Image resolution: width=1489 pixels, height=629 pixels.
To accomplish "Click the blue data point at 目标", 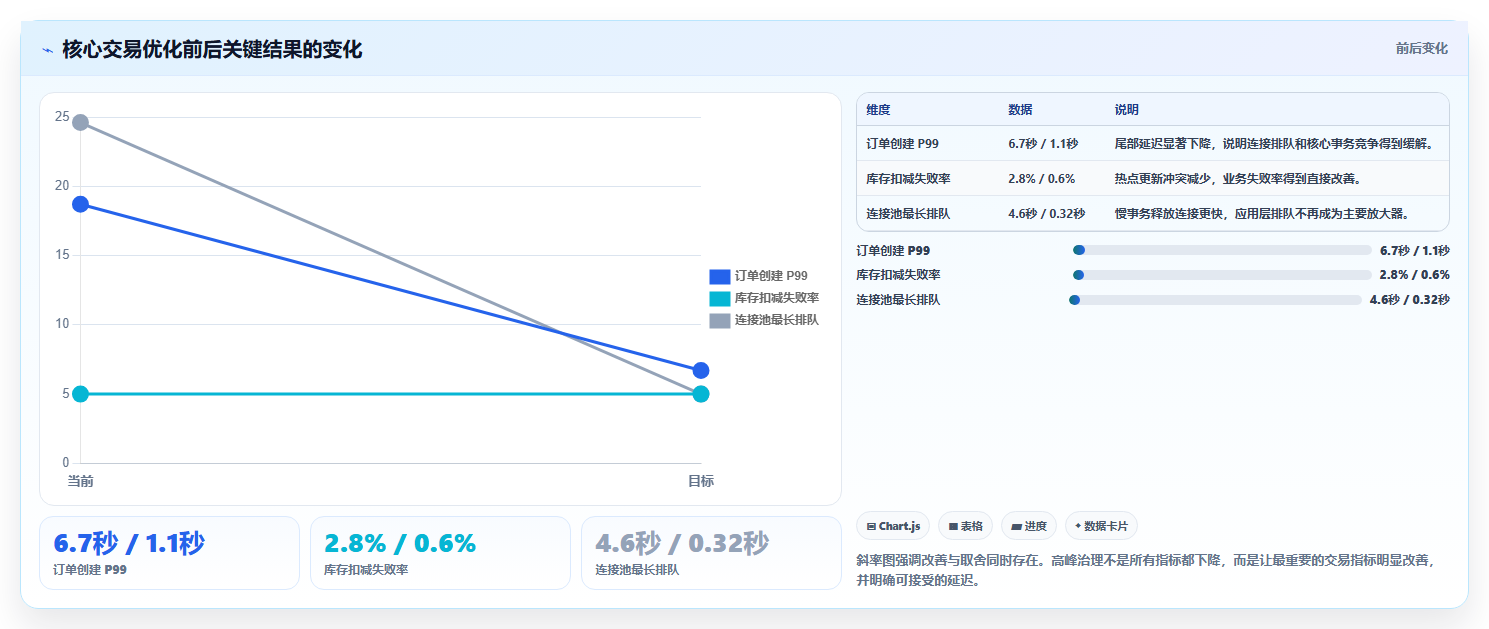I will (x=701, y=371).
